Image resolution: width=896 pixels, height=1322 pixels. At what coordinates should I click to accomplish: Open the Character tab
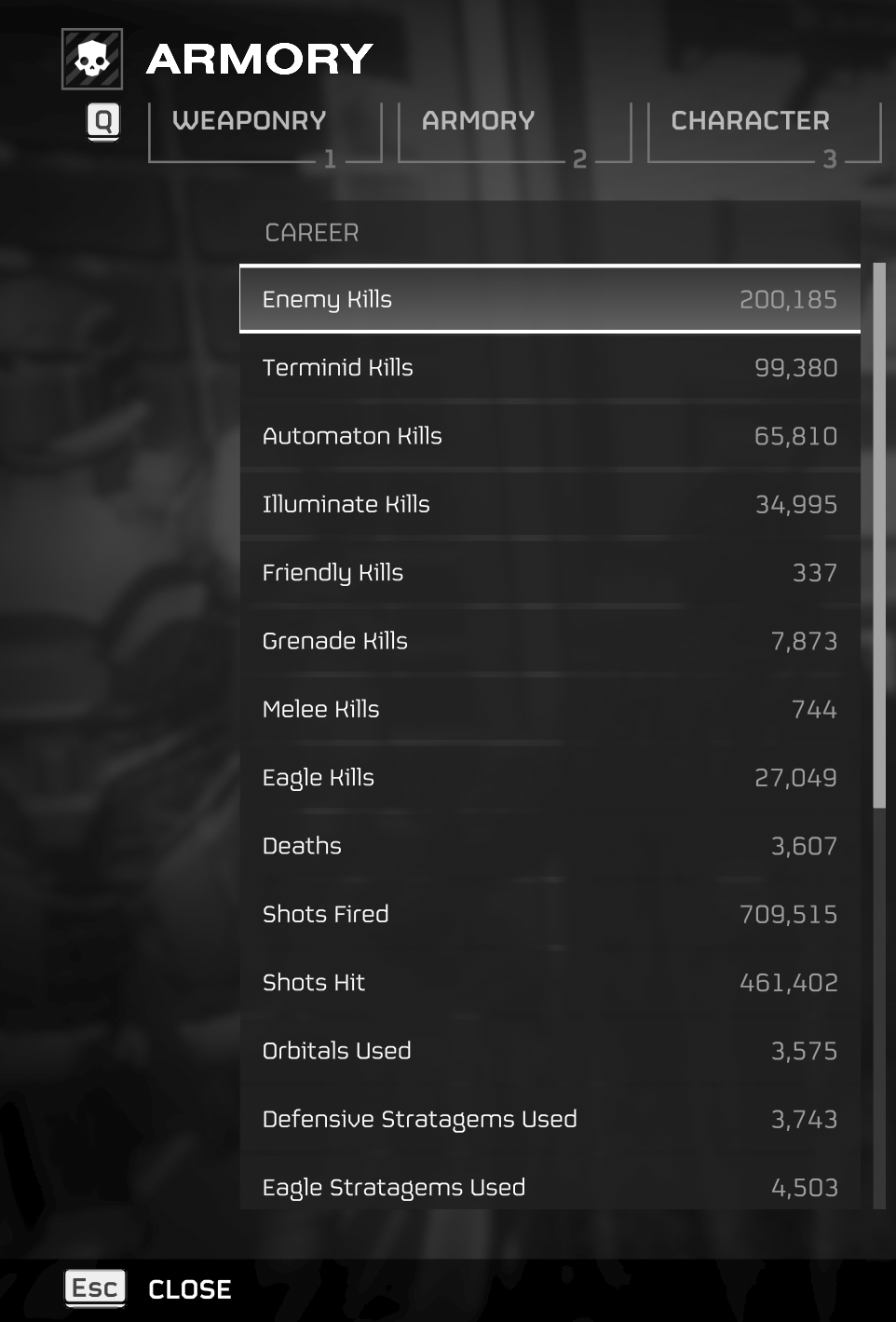751,121
